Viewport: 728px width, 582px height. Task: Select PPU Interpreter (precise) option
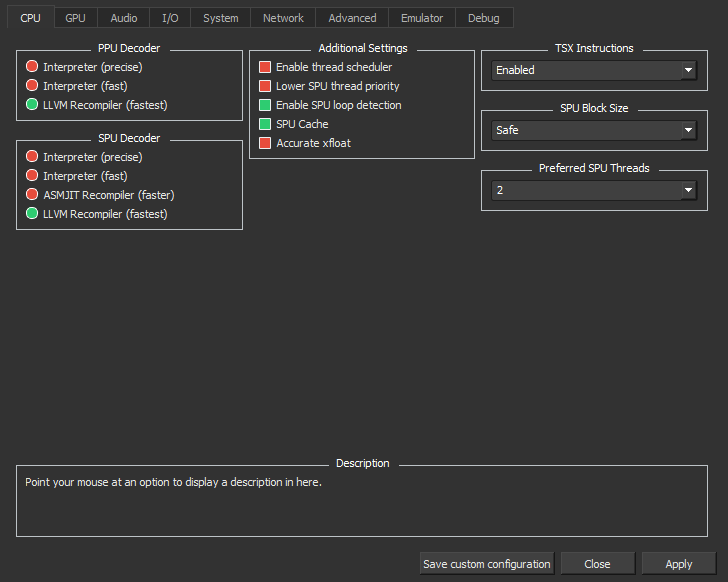click(x=84, y=67)
